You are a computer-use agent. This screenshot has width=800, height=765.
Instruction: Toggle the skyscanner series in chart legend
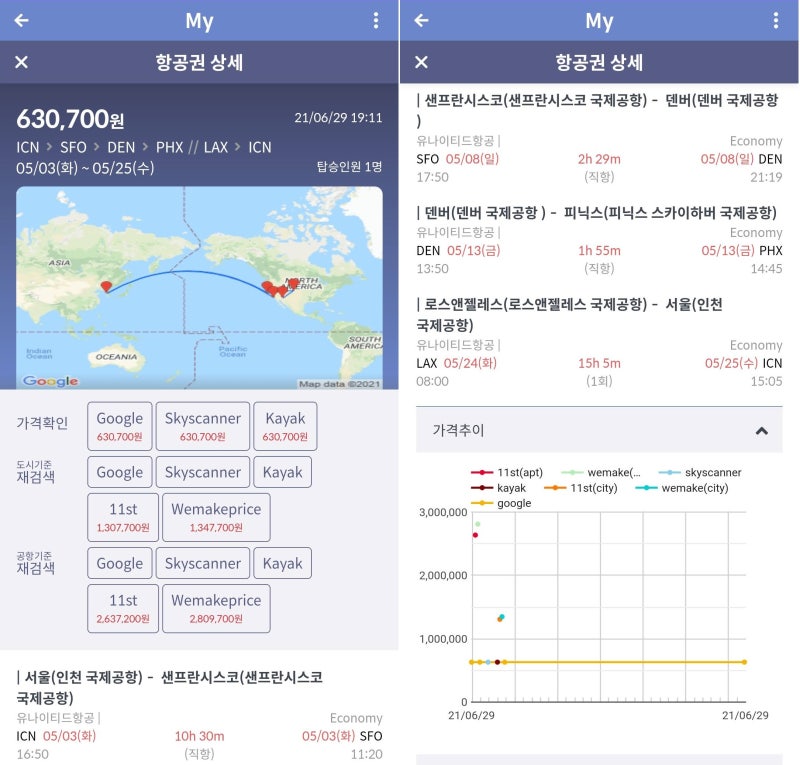click(x=700, y=473)
